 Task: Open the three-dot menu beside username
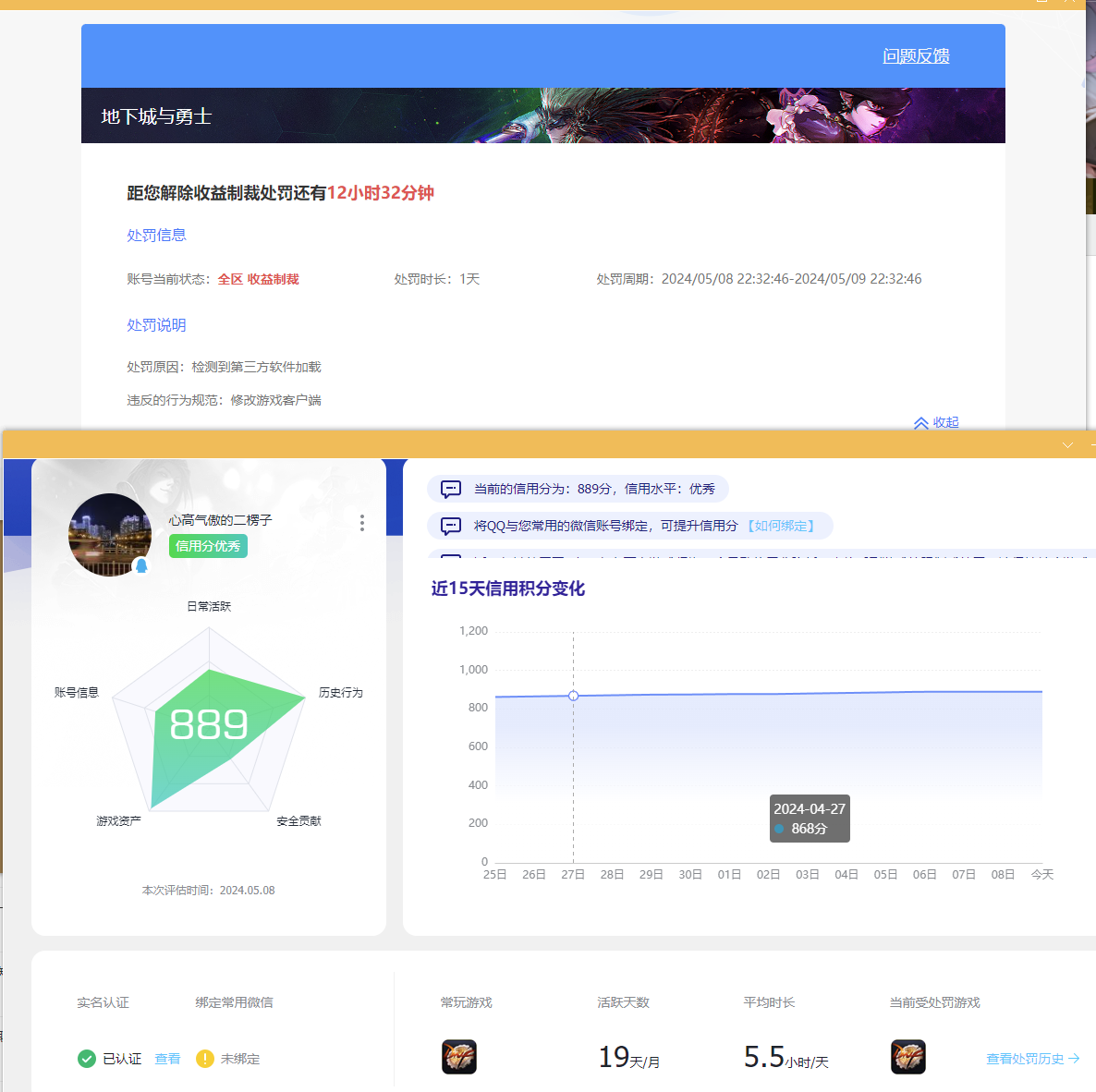(x=362, y=523)
